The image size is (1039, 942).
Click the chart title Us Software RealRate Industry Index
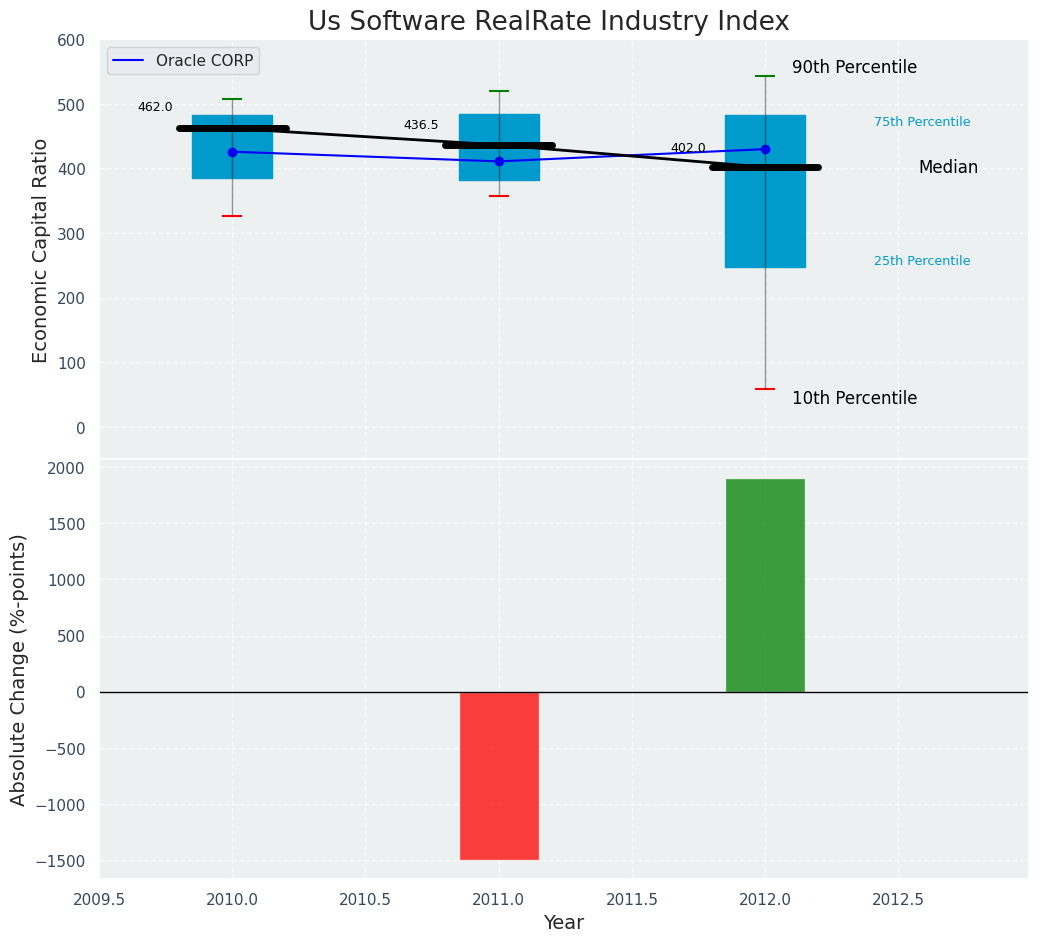(x=548, y=22)
